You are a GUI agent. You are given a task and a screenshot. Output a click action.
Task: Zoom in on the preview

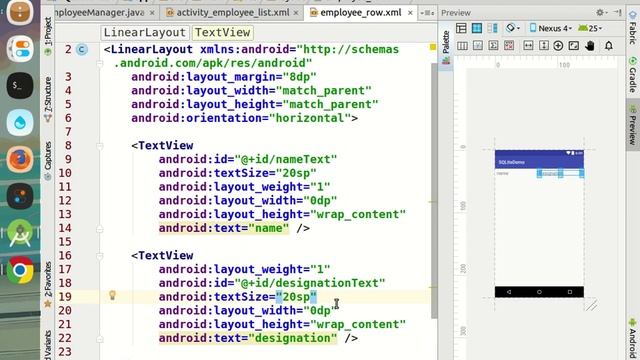pos(558,45)
